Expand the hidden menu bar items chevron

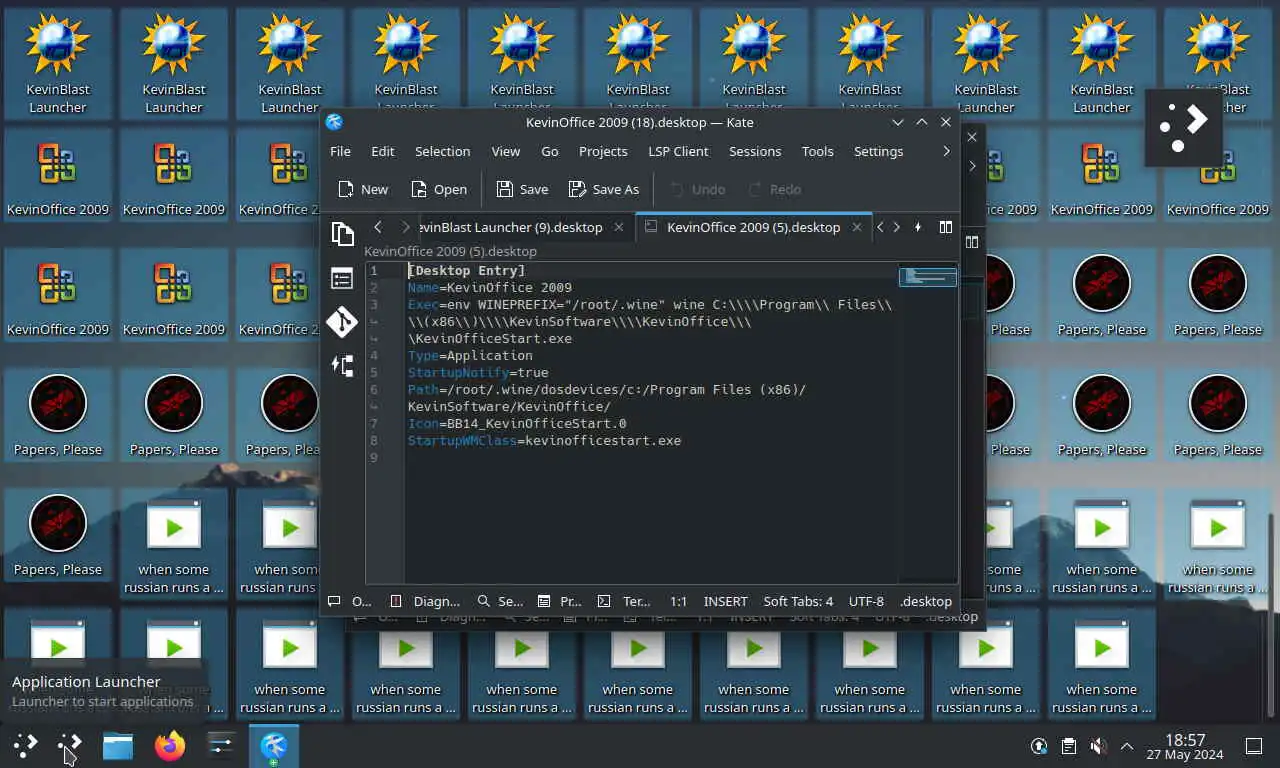946,151
